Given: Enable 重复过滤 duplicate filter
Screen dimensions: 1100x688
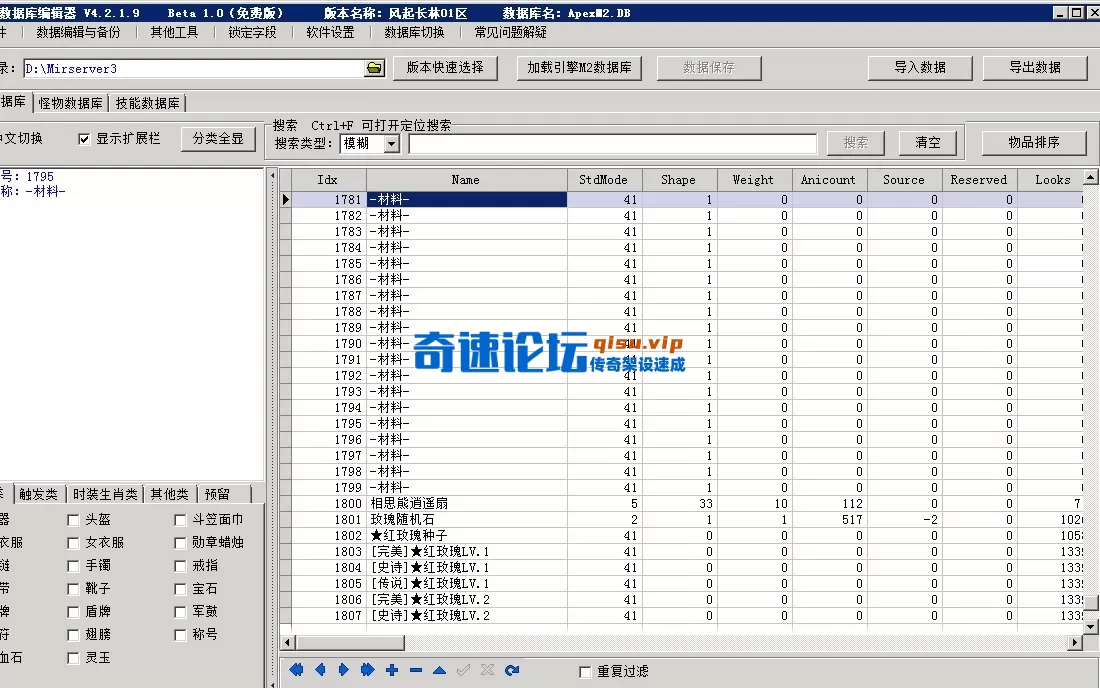Looking at the screenshot, I should coord(585,671).
